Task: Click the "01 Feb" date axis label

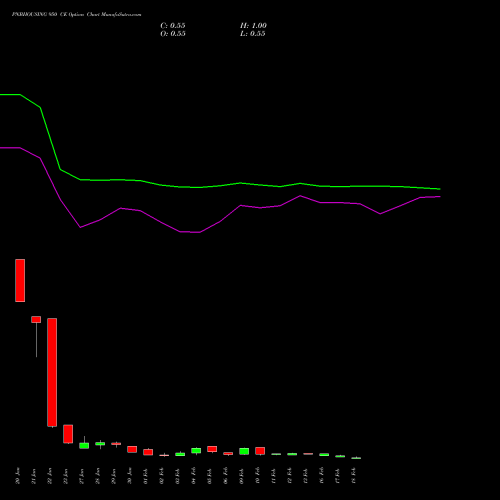Action: pyautogui.click(x=146, y=476)
